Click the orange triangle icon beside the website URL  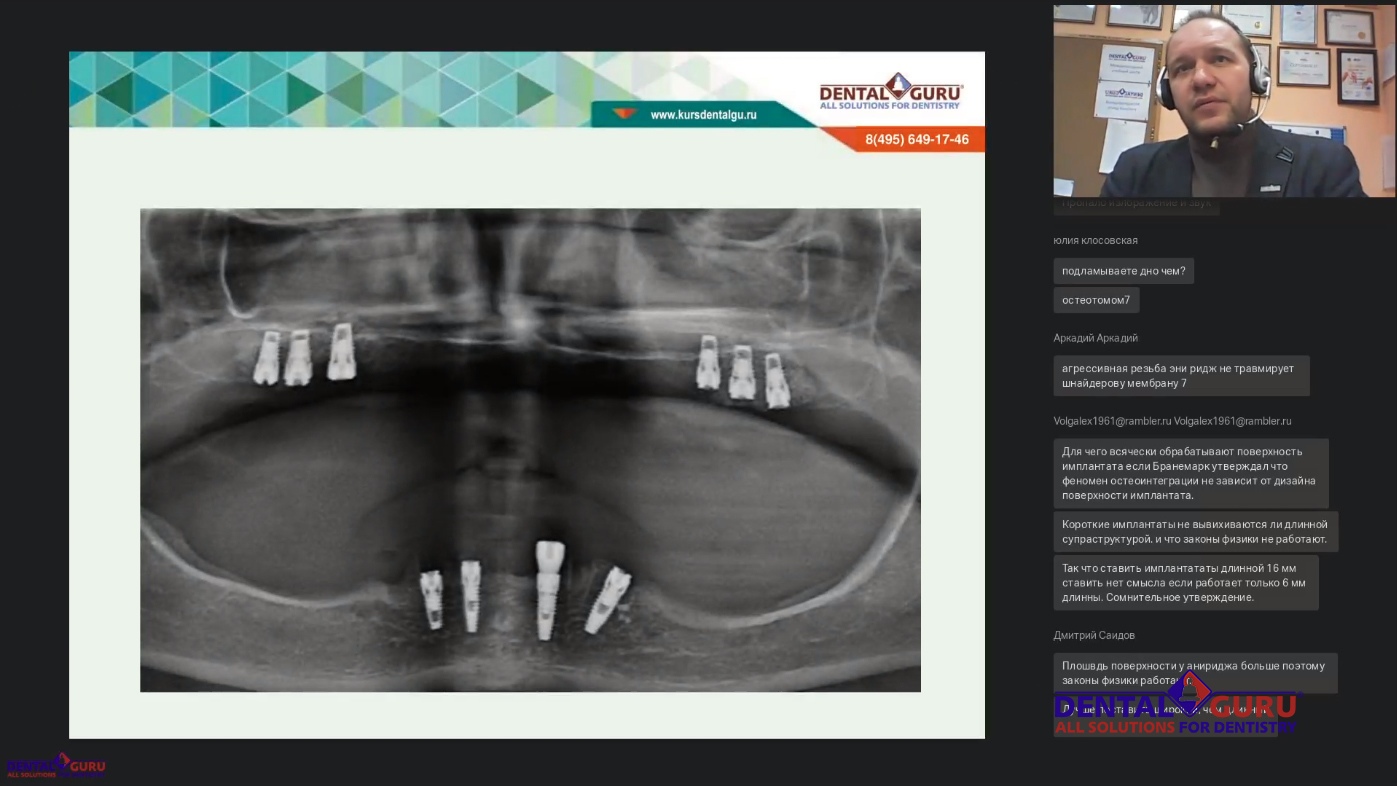coord(624,114)
